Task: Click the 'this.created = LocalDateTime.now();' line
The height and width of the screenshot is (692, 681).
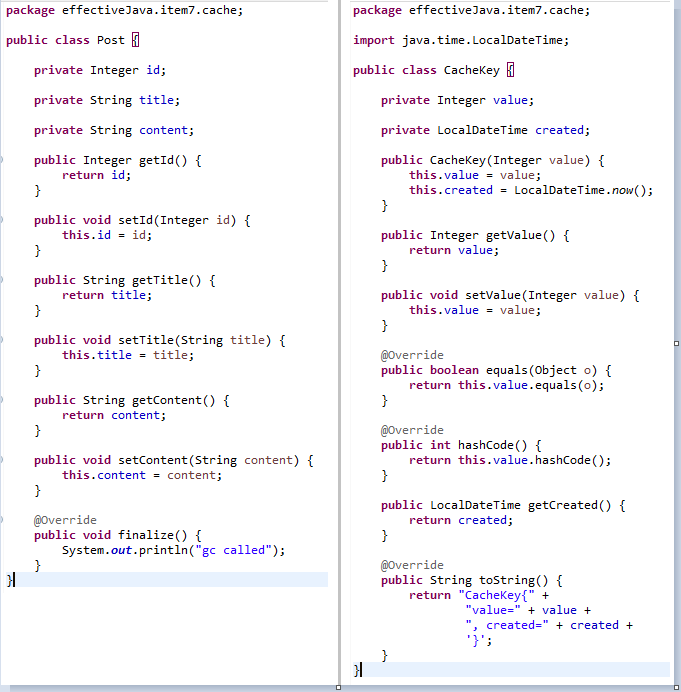Action: [x=531, y=190]
